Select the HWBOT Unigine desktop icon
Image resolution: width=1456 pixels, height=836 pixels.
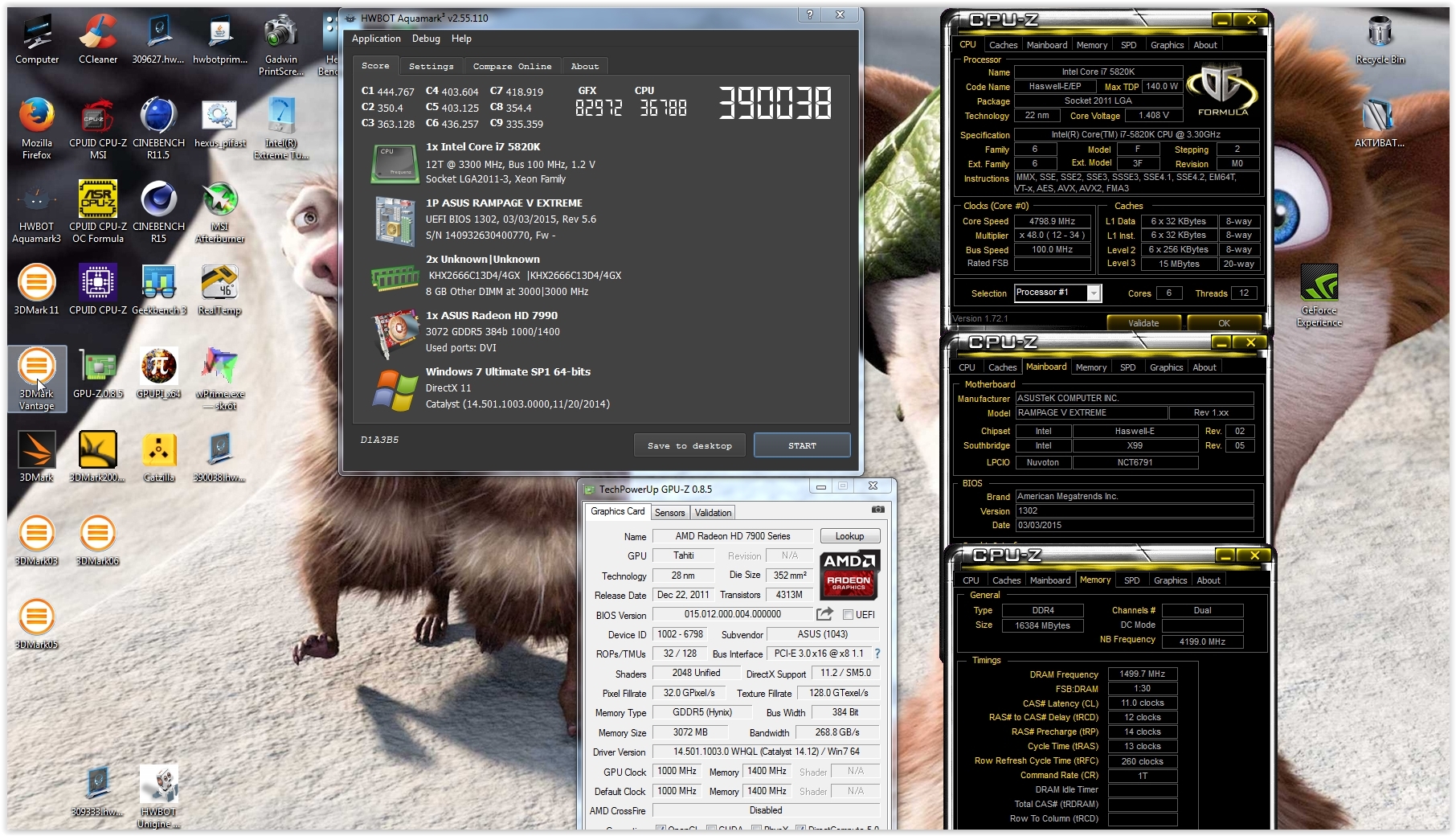(x=158, y=797)
